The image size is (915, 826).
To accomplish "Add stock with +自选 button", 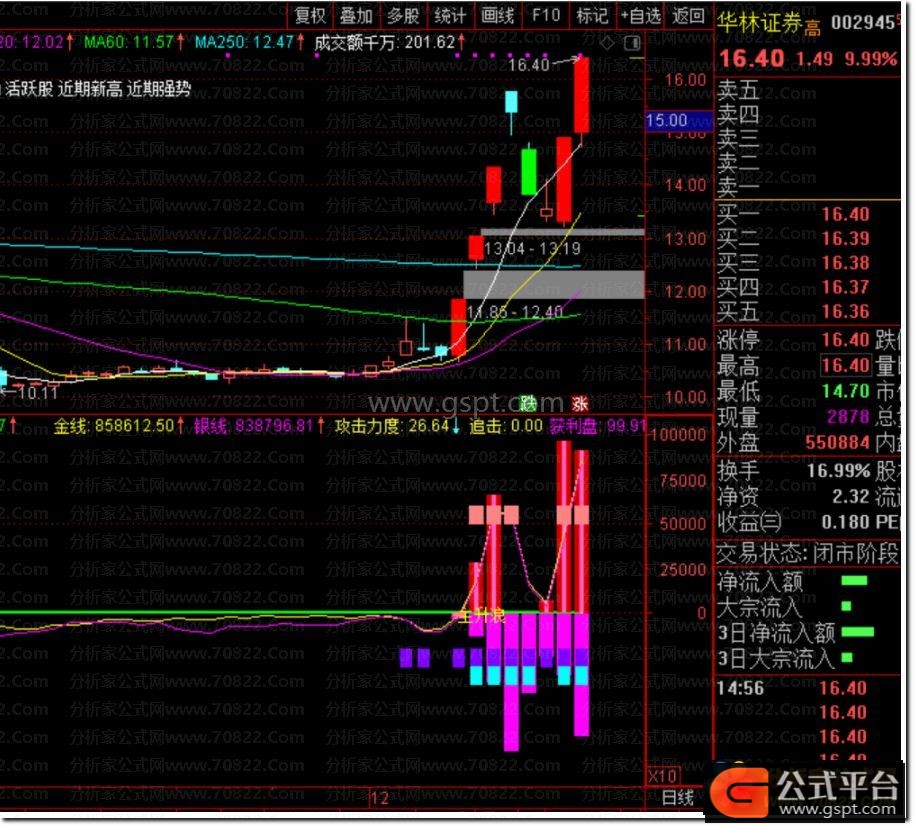I will pyautogui.click(x=640, y=16).
